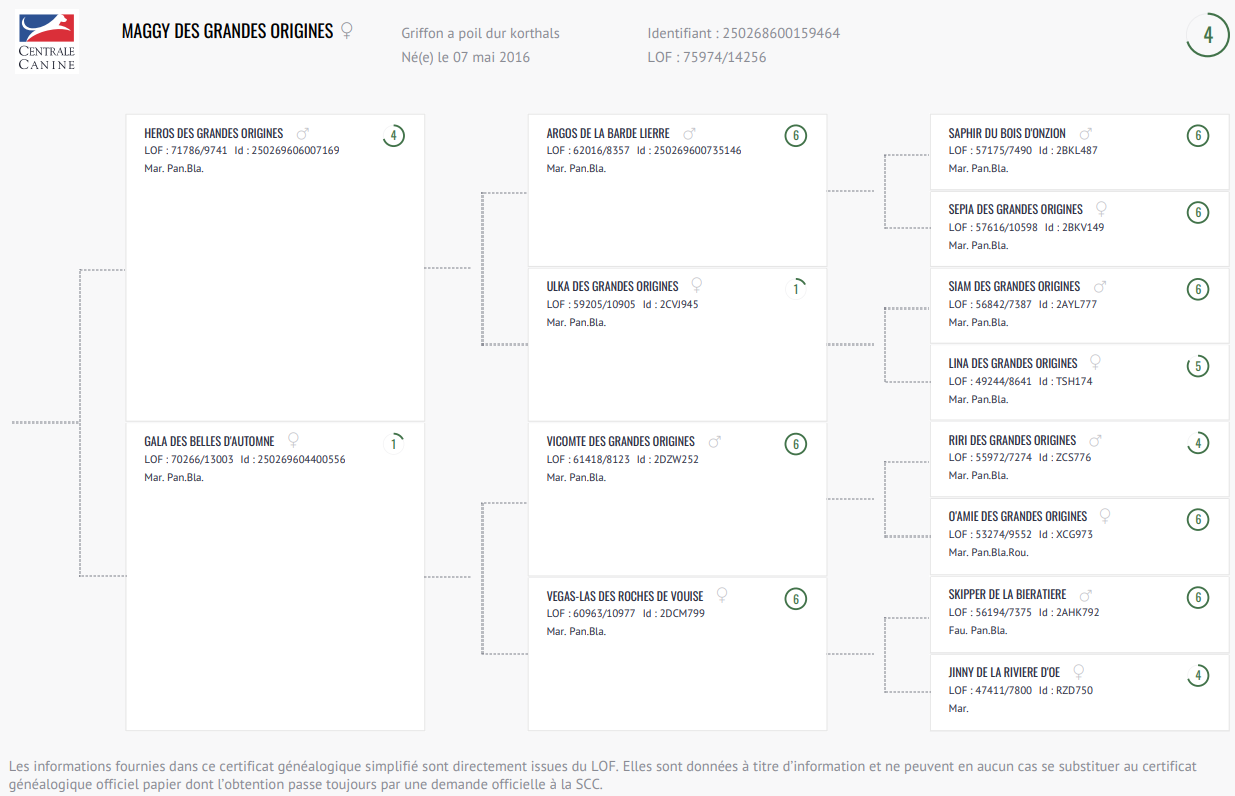Click the male symbol next to Heros des Grandes Origines

click(303, 133)
